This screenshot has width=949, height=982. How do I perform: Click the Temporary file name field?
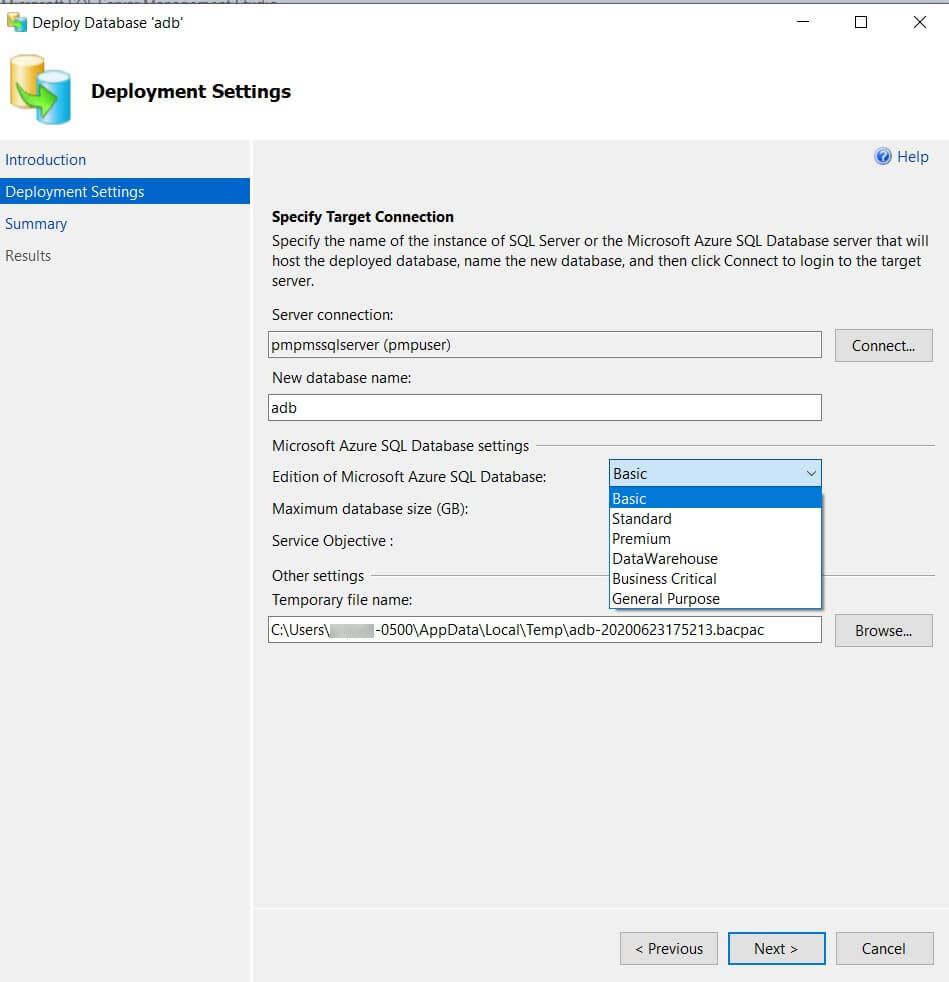545,630
